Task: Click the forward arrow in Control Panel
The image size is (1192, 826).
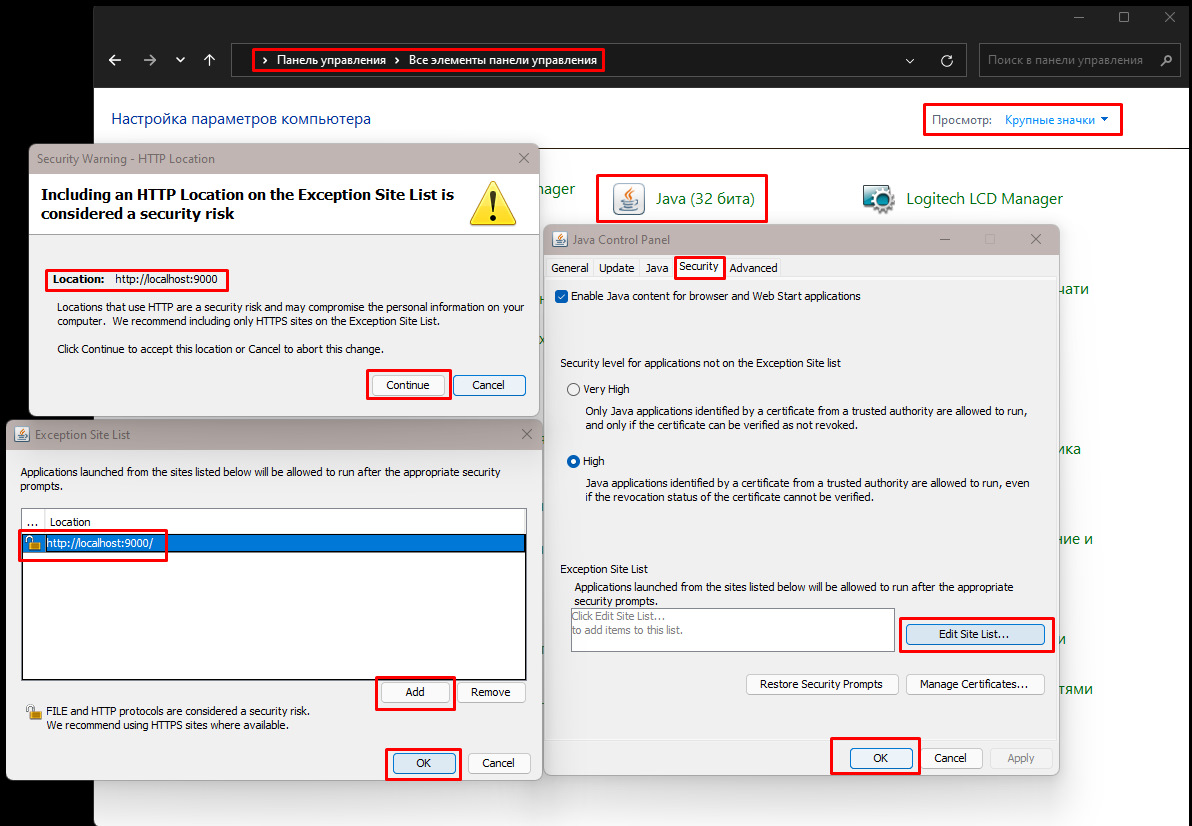Action: coord(150,60)
